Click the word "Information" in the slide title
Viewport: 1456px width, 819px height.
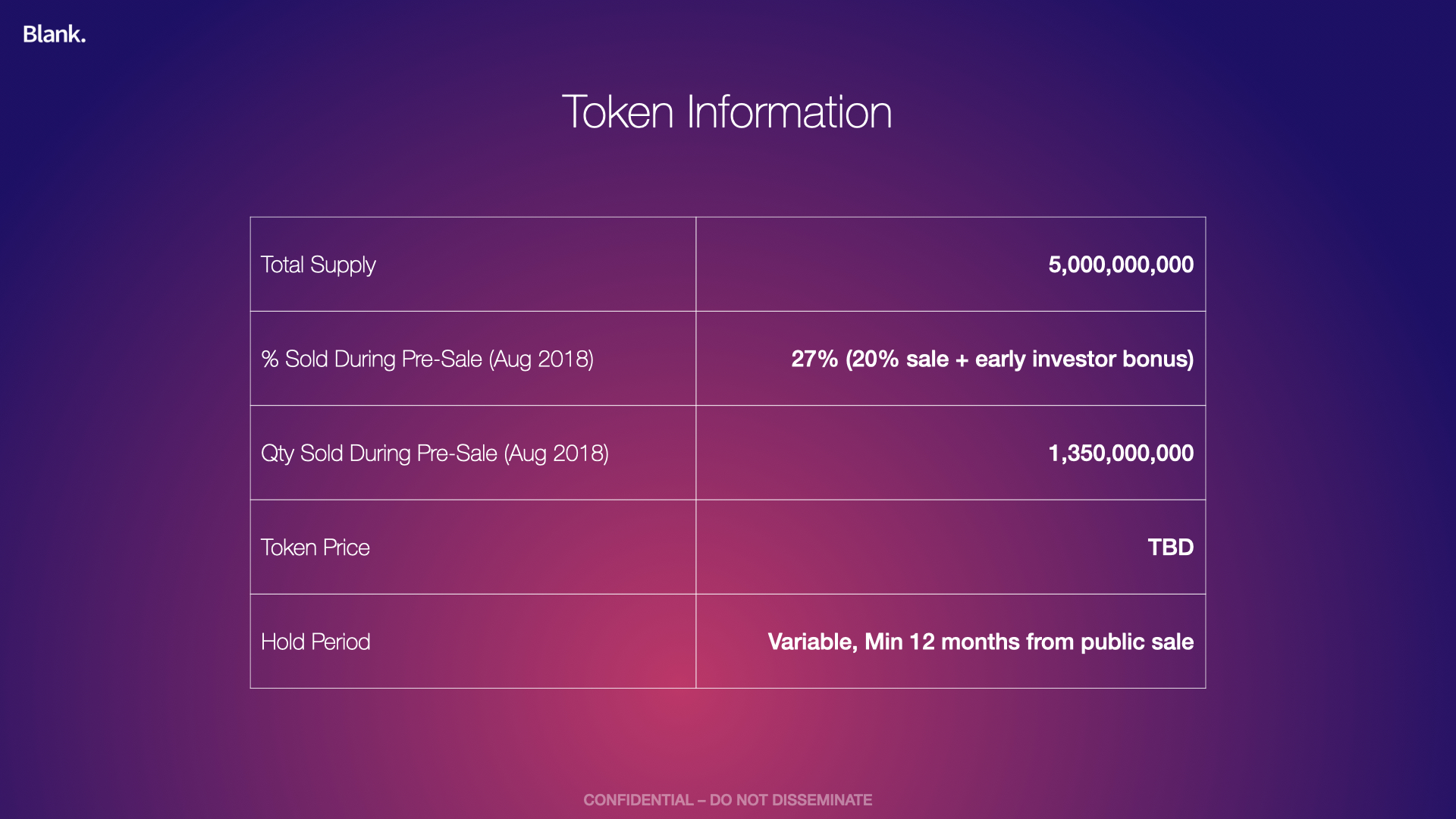point(789,112)
